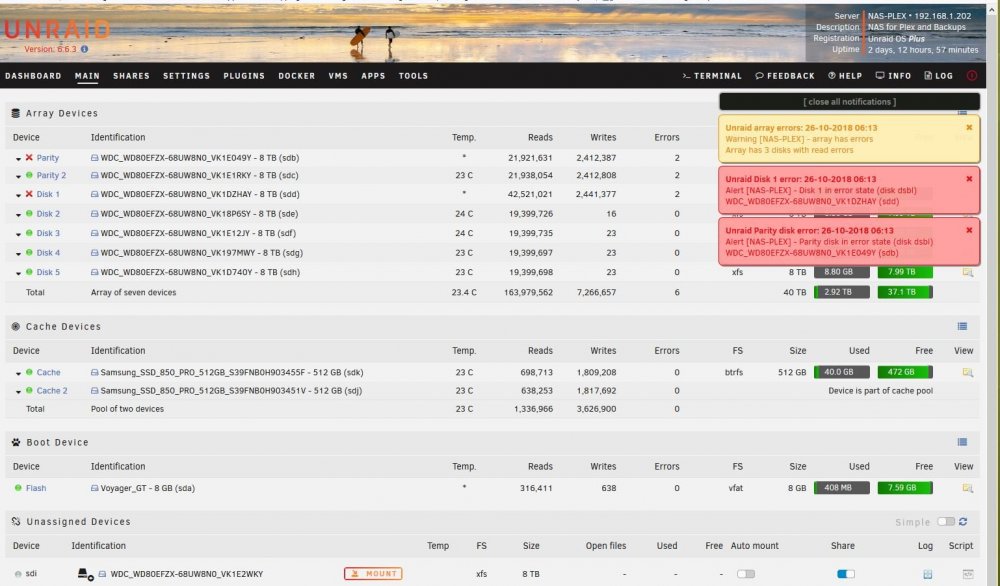Click the Mount button for sdi

pyautogui.click(x=373, y=574)
